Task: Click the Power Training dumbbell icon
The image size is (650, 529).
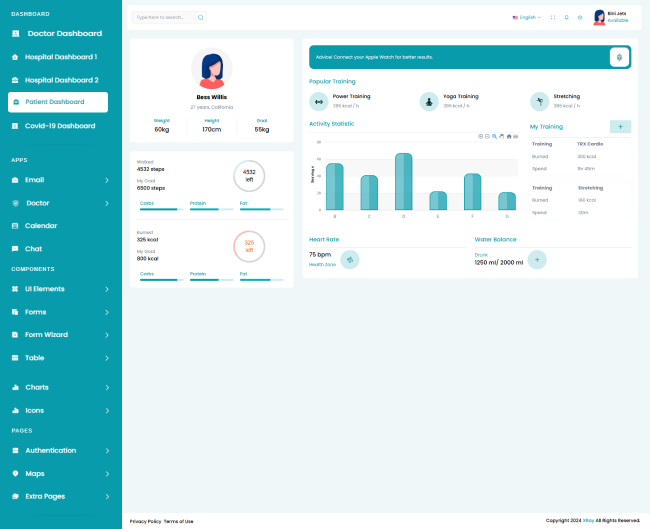Action: pos(319,101)
